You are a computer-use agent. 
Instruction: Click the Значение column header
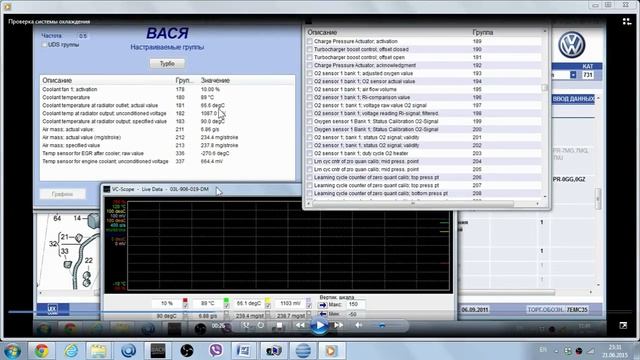215,80
